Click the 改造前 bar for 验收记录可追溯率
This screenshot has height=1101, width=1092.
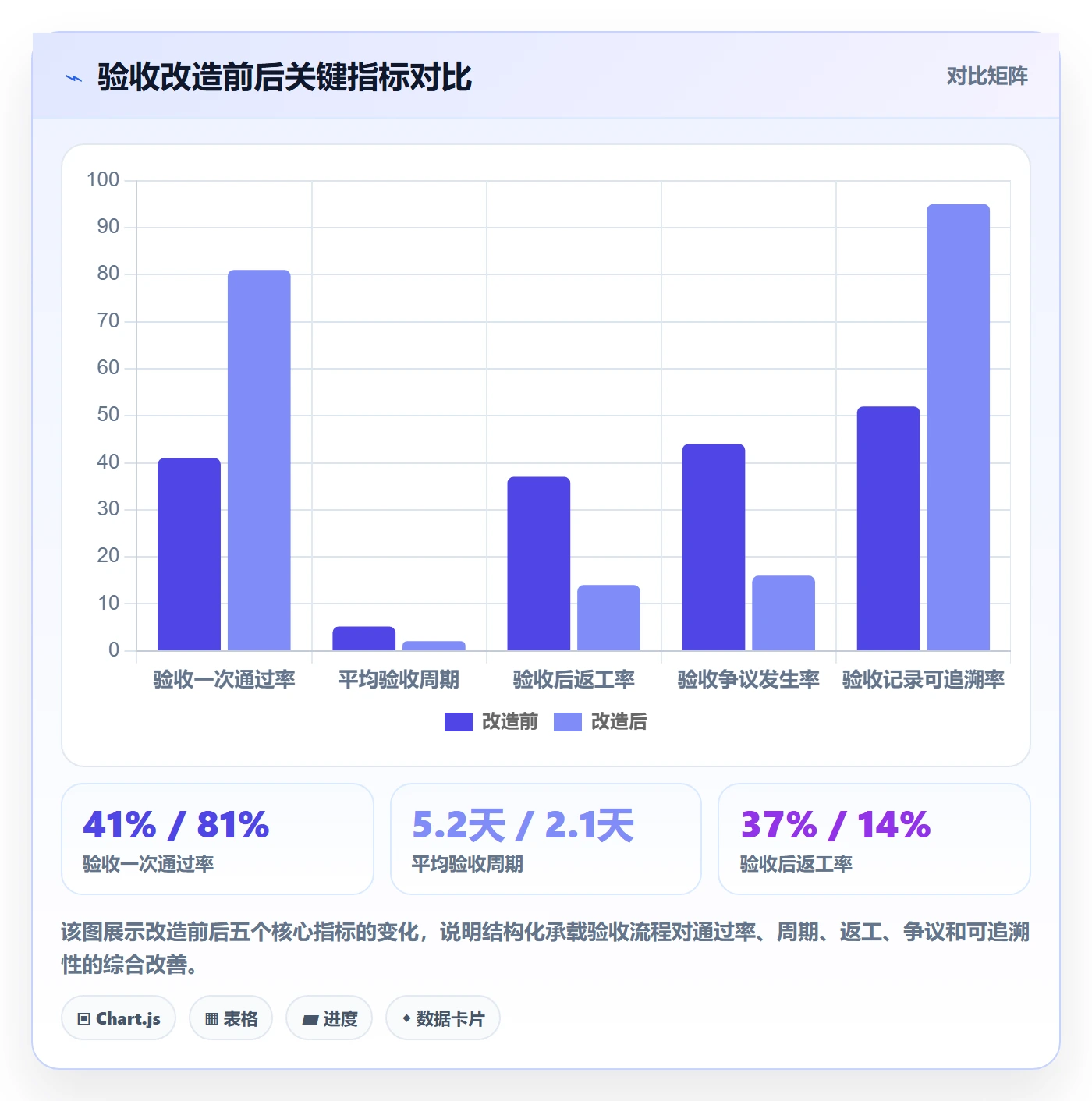point(888,529)
